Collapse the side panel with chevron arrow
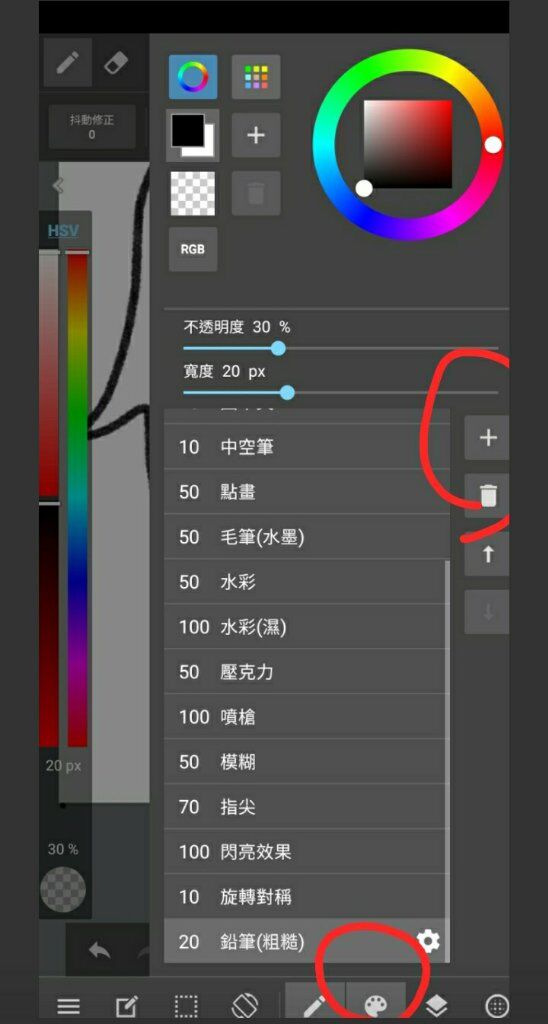Screen dimensions: 548x1024 coord(57,186)
